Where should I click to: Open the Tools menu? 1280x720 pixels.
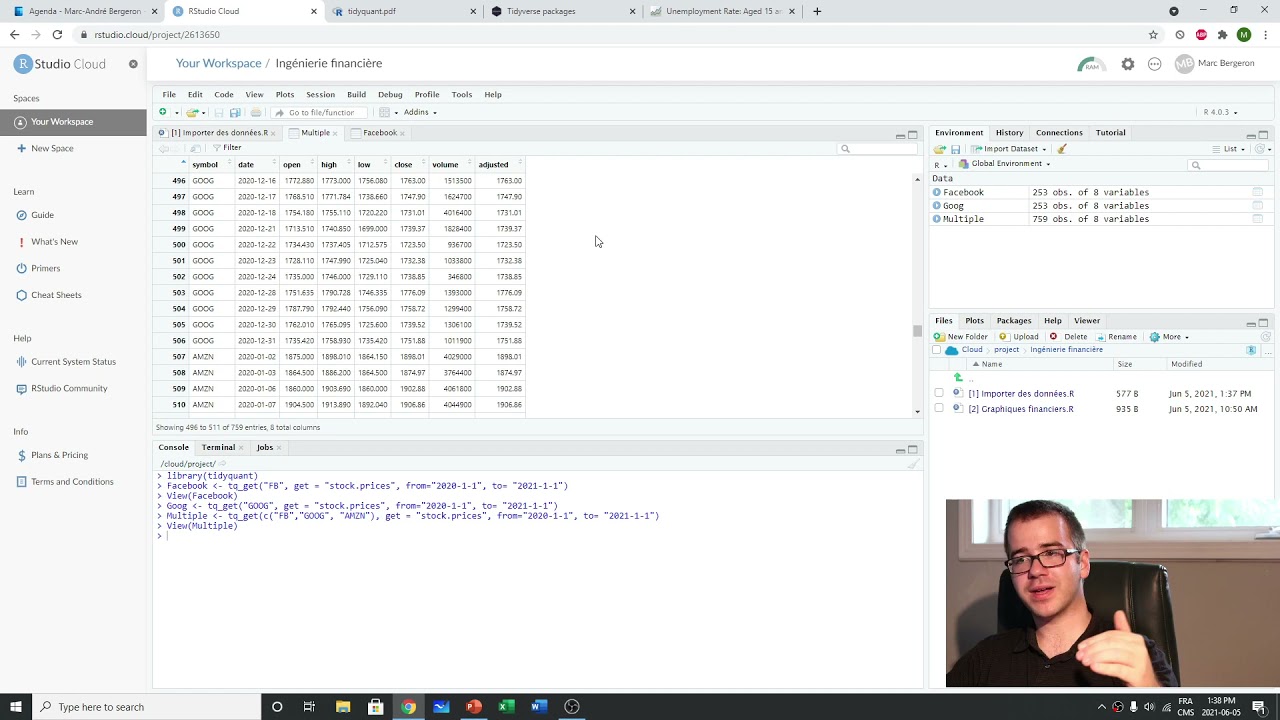pyautogui.click(x=461, y=94)
